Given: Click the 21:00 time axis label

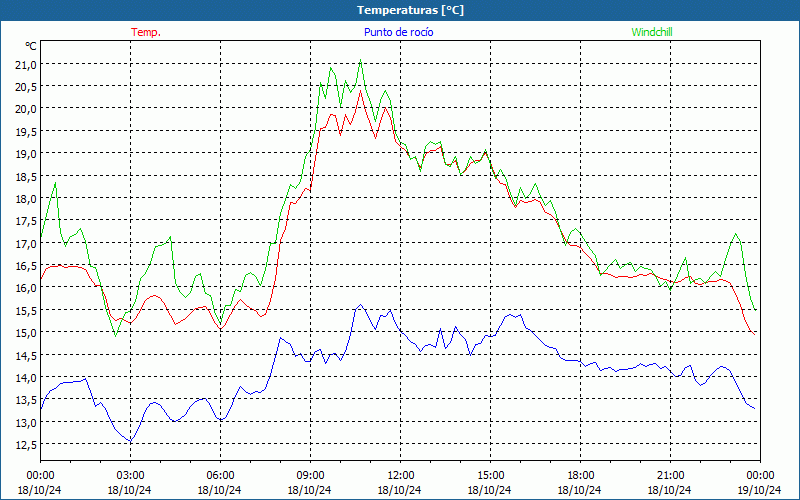Looking at the screenshot, I should tap(670, 475).
